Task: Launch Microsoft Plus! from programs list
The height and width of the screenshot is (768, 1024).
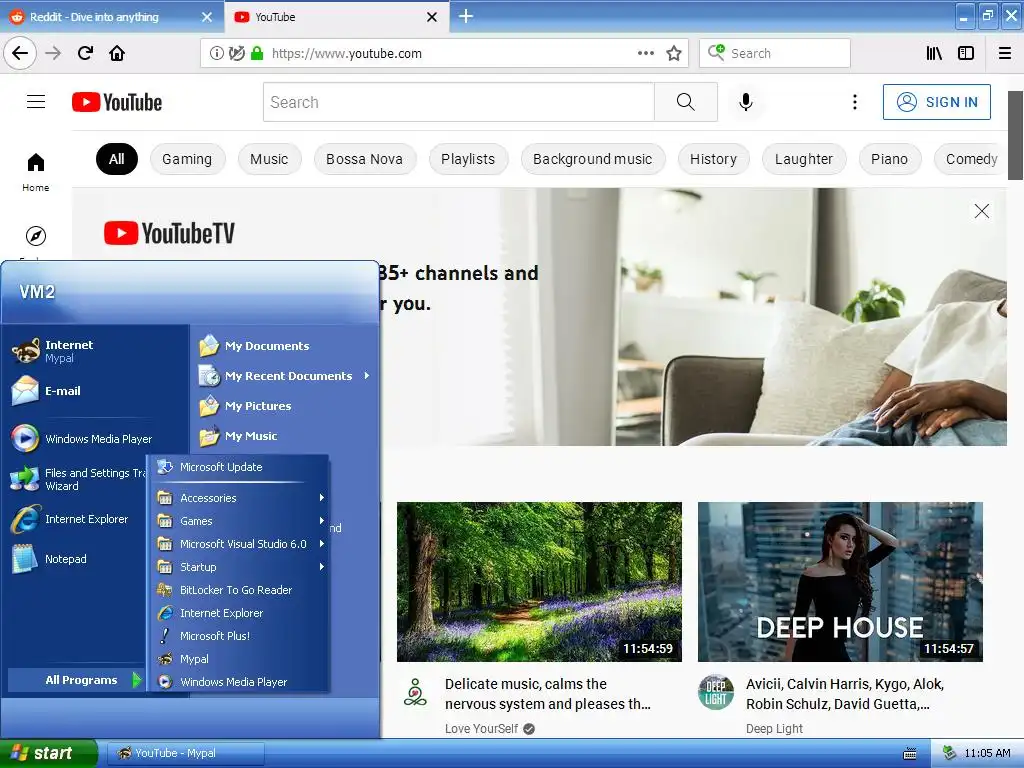Action: coord(240,636)
